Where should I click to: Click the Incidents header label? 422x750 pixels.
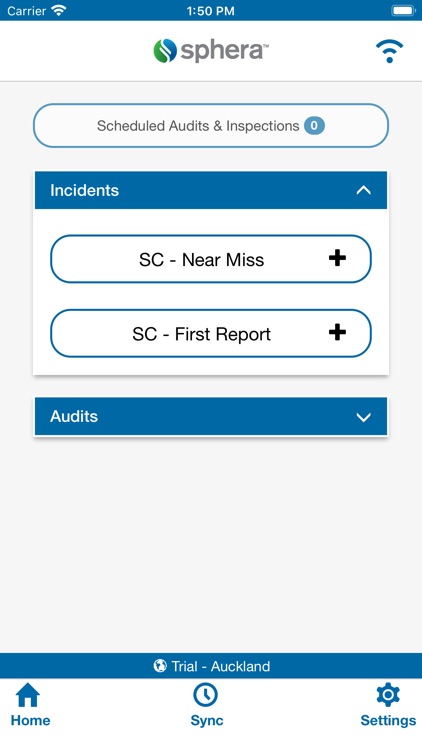[x=84, y=190]
